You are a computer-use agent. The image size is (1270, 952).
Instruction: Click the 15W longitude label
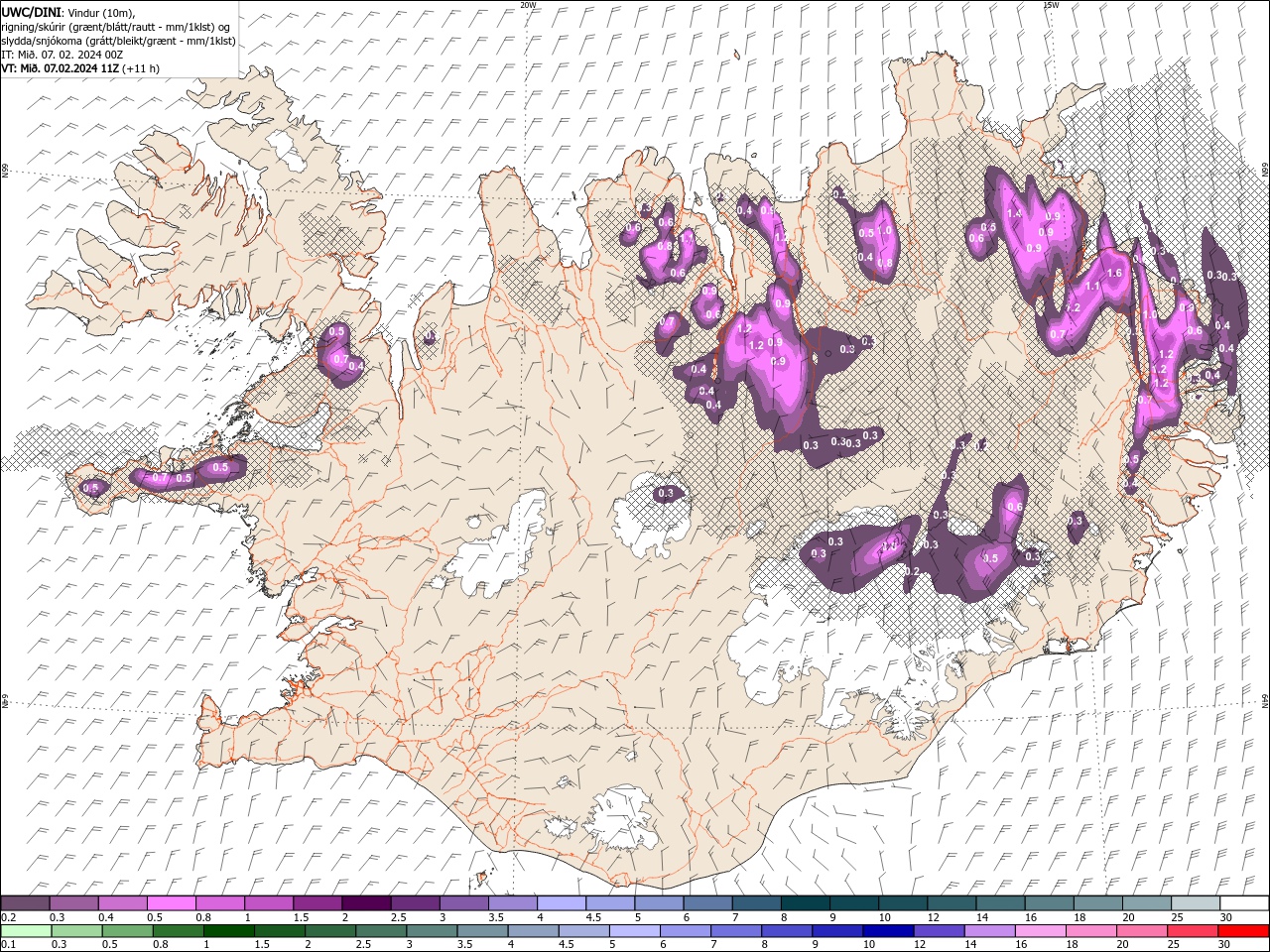1051,5
